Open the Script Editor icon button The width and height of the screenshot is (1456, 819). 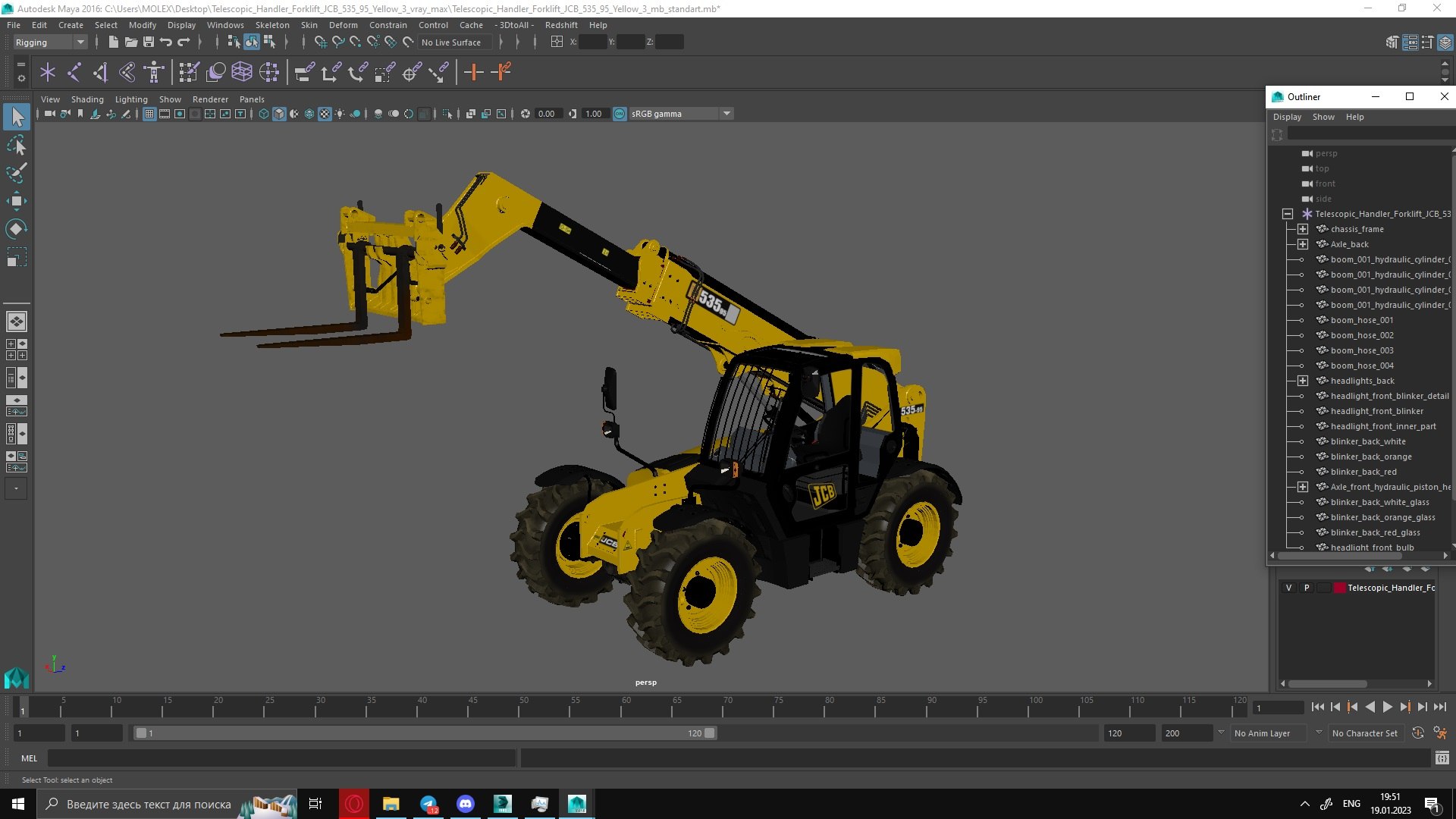click(1442, 758)
